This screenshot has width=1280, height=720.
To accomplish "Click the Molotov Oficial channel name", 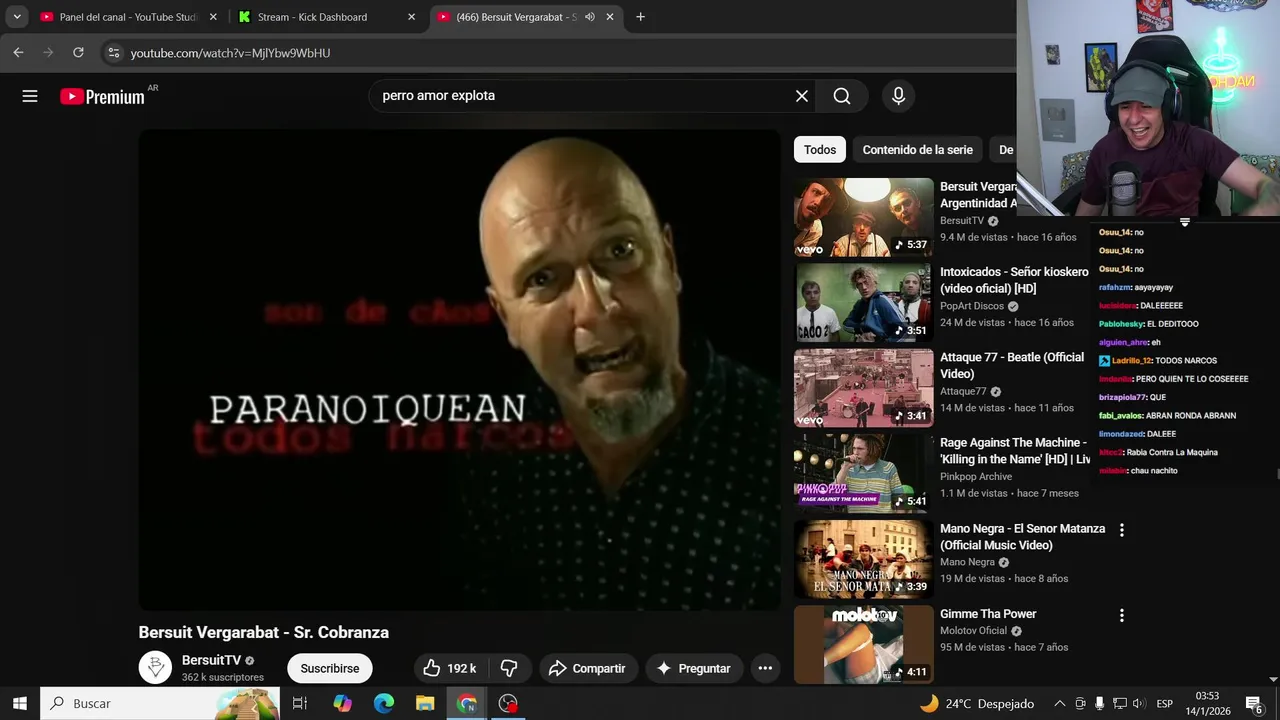I will coord(973,631).
